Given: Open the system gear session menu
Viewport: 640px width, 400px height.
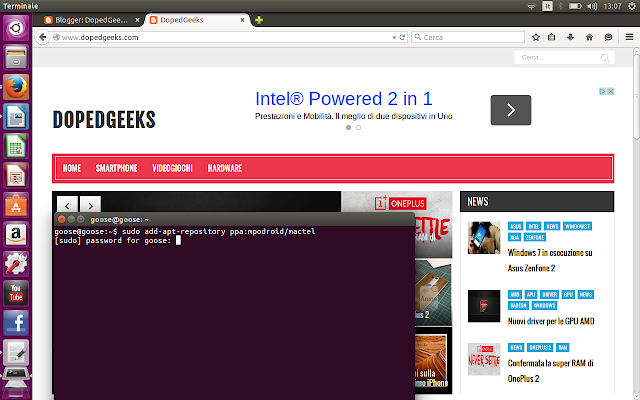Looking at the screenshot, I should click(x=632, y=6).
